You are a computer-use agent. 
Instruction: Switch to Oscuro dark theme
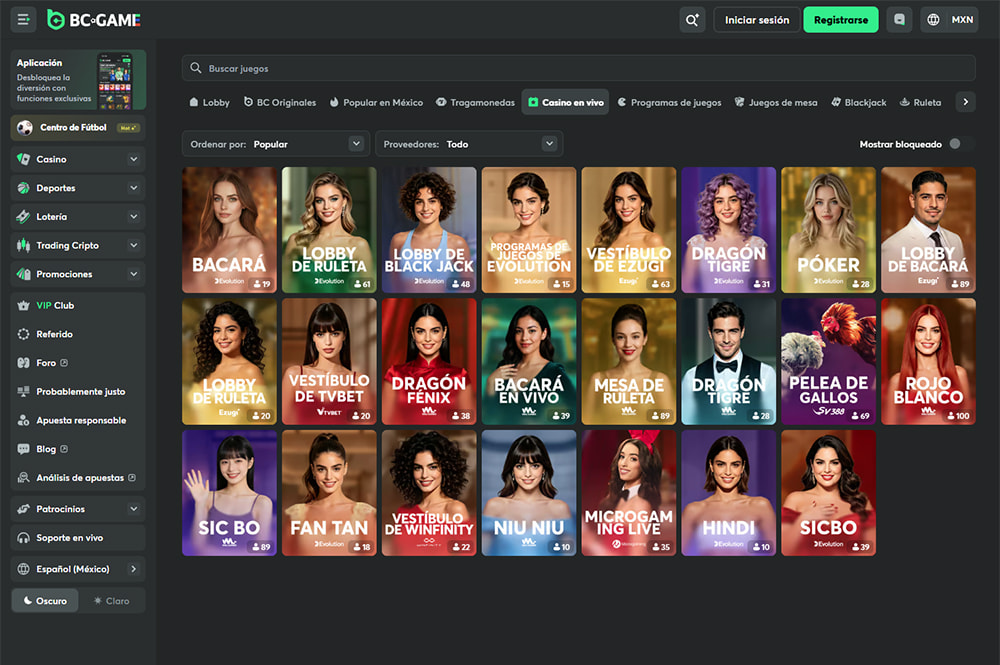point(45,601)
